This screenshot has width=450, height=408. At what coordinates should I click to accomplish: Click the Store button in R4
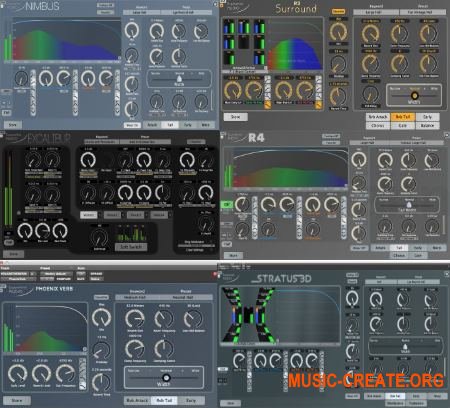[233, 255]
